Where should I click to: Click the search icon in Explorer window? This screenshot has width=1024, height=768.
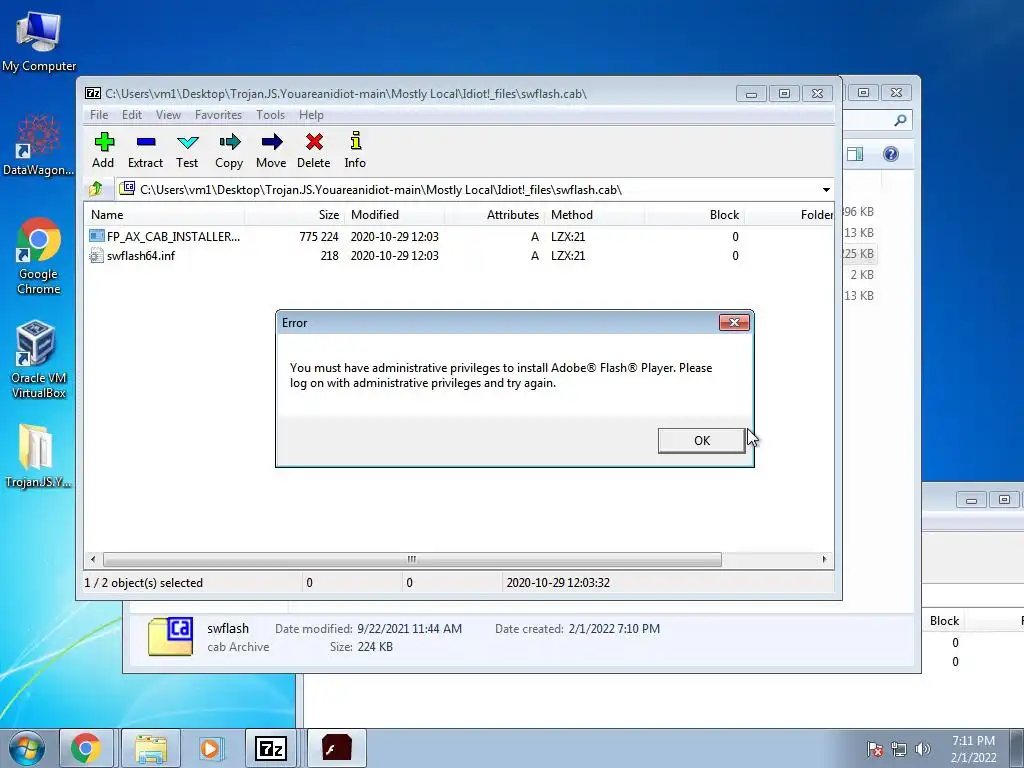click(900, 120)
